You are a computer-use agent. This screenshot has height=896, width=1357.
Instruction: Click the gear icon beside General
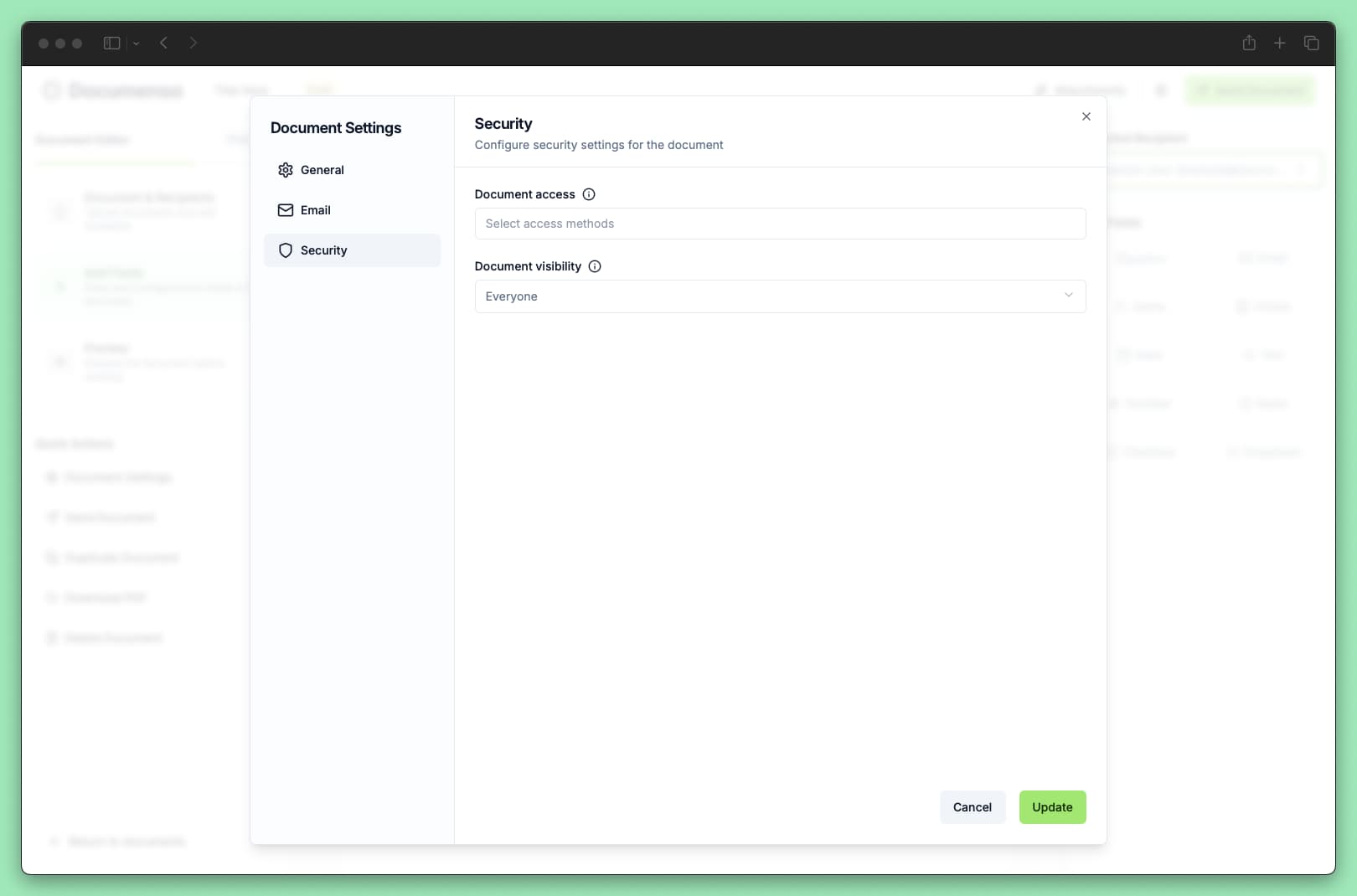[x=286, y=170]
